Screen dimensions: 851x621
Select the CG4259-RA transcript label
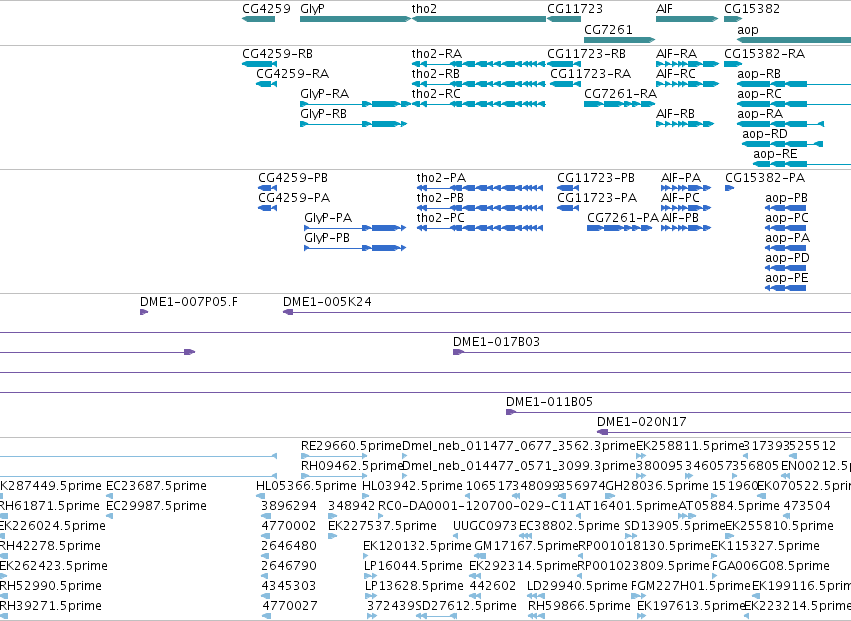[293, 74]
